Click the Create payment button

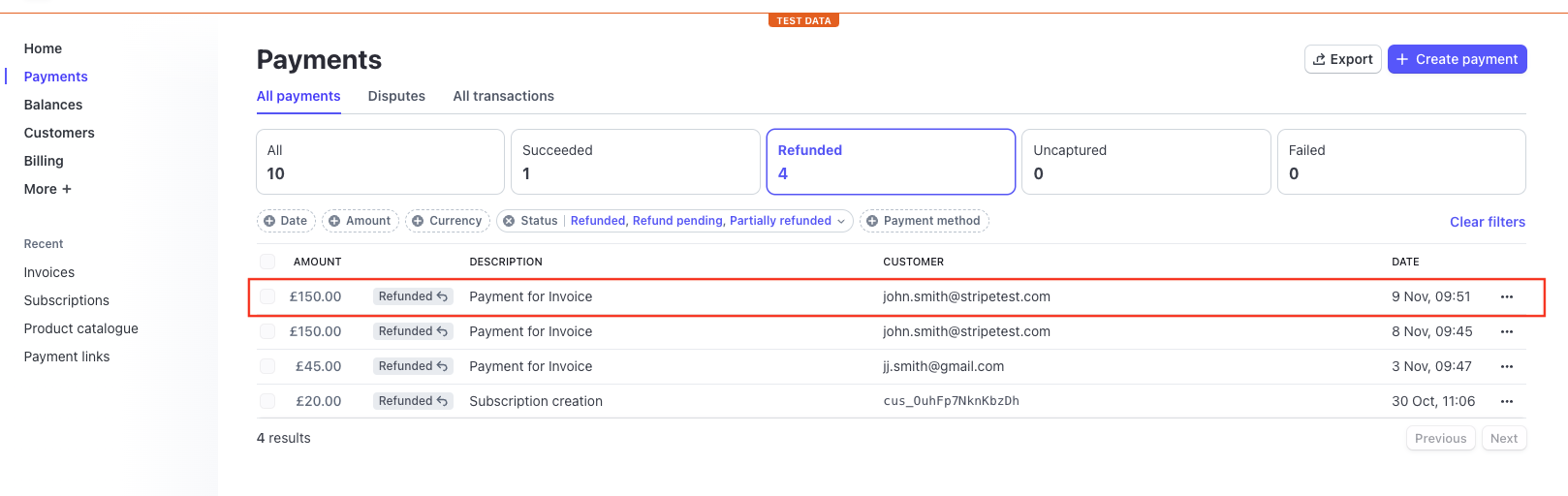tap(1457, 59)
